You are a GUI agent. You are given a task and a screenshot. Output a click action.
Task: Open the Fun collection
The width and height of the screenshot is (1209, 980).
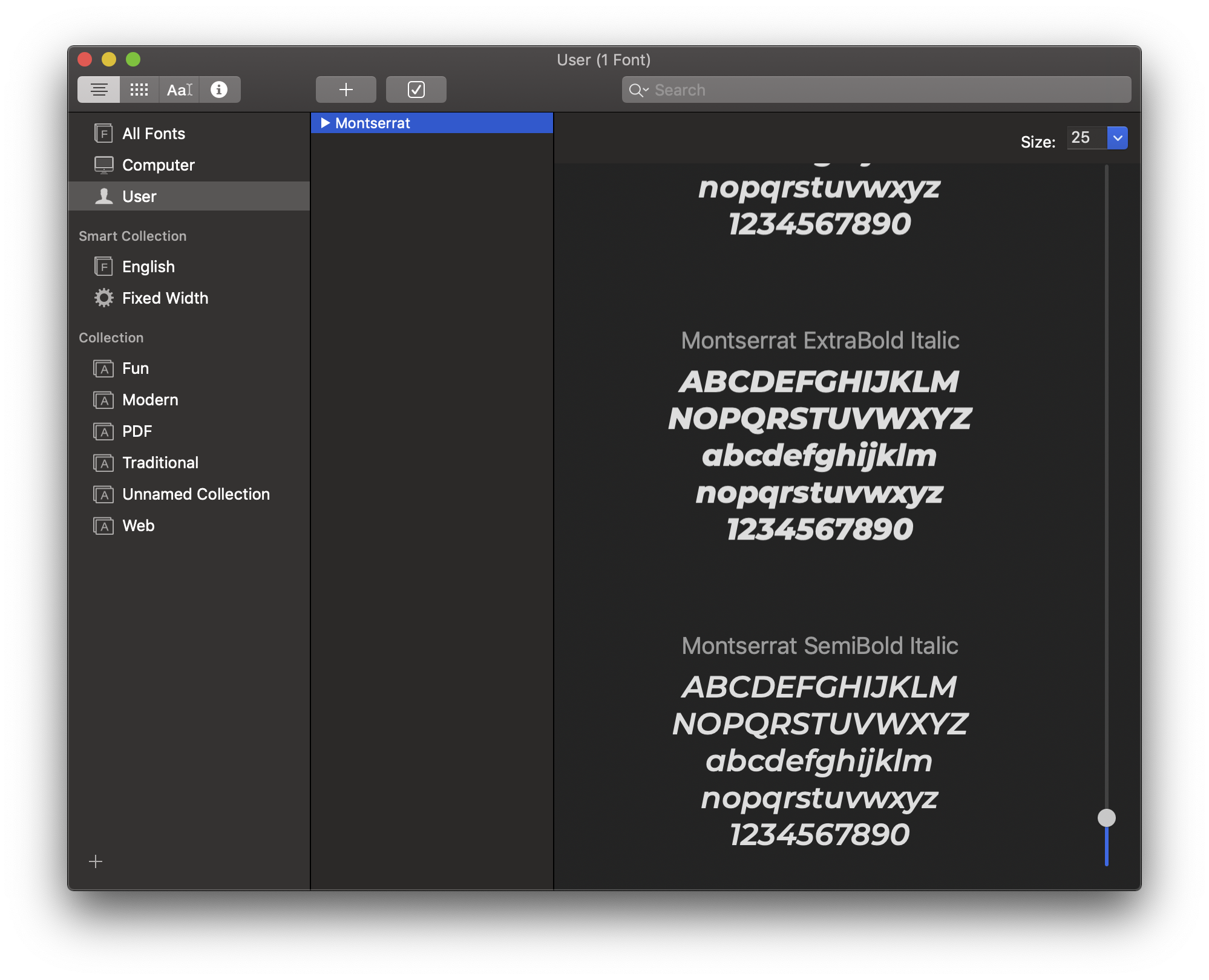pos(135,368)
